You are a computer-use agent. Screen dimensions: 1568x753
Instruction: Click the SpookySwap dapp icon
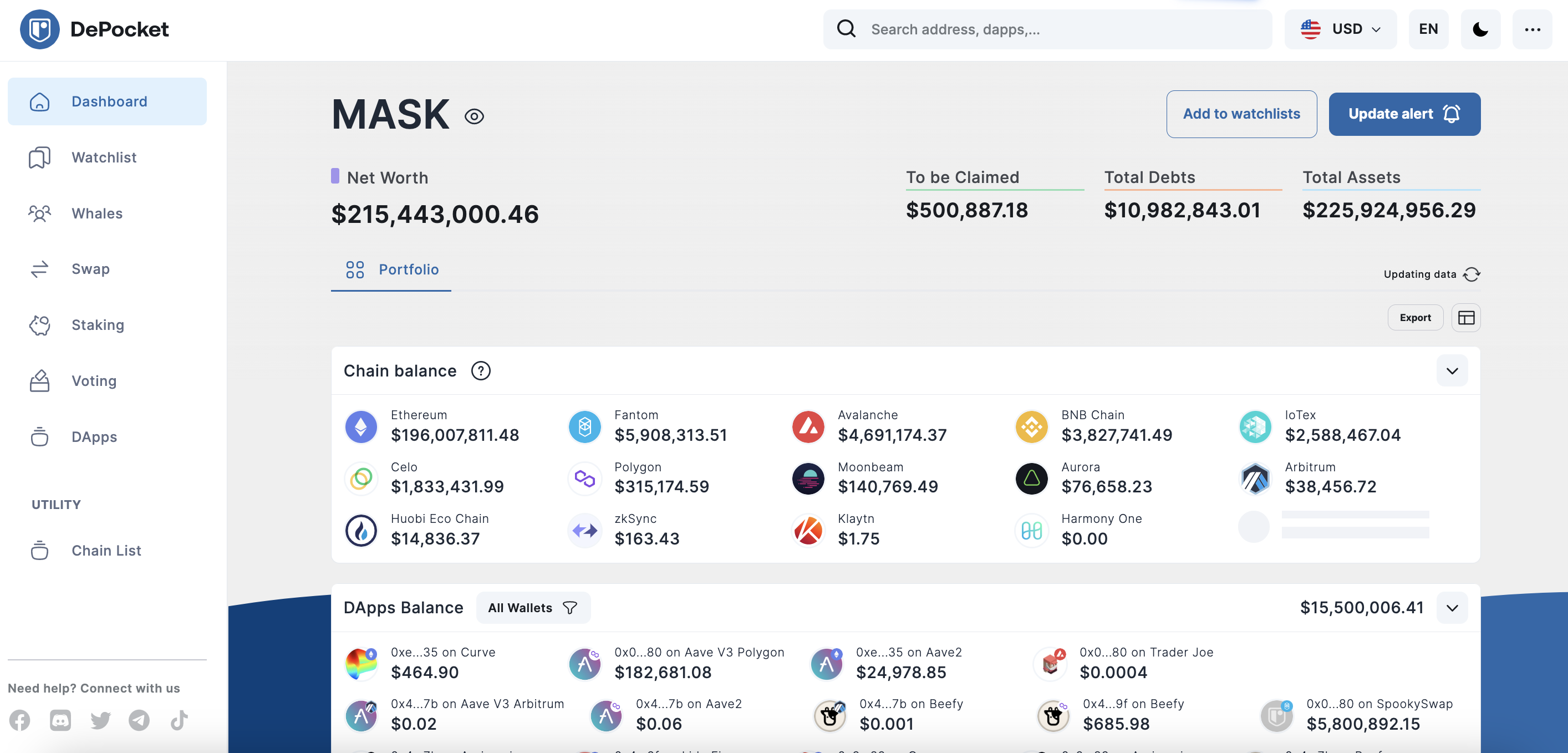click(x=1276, y=715)
